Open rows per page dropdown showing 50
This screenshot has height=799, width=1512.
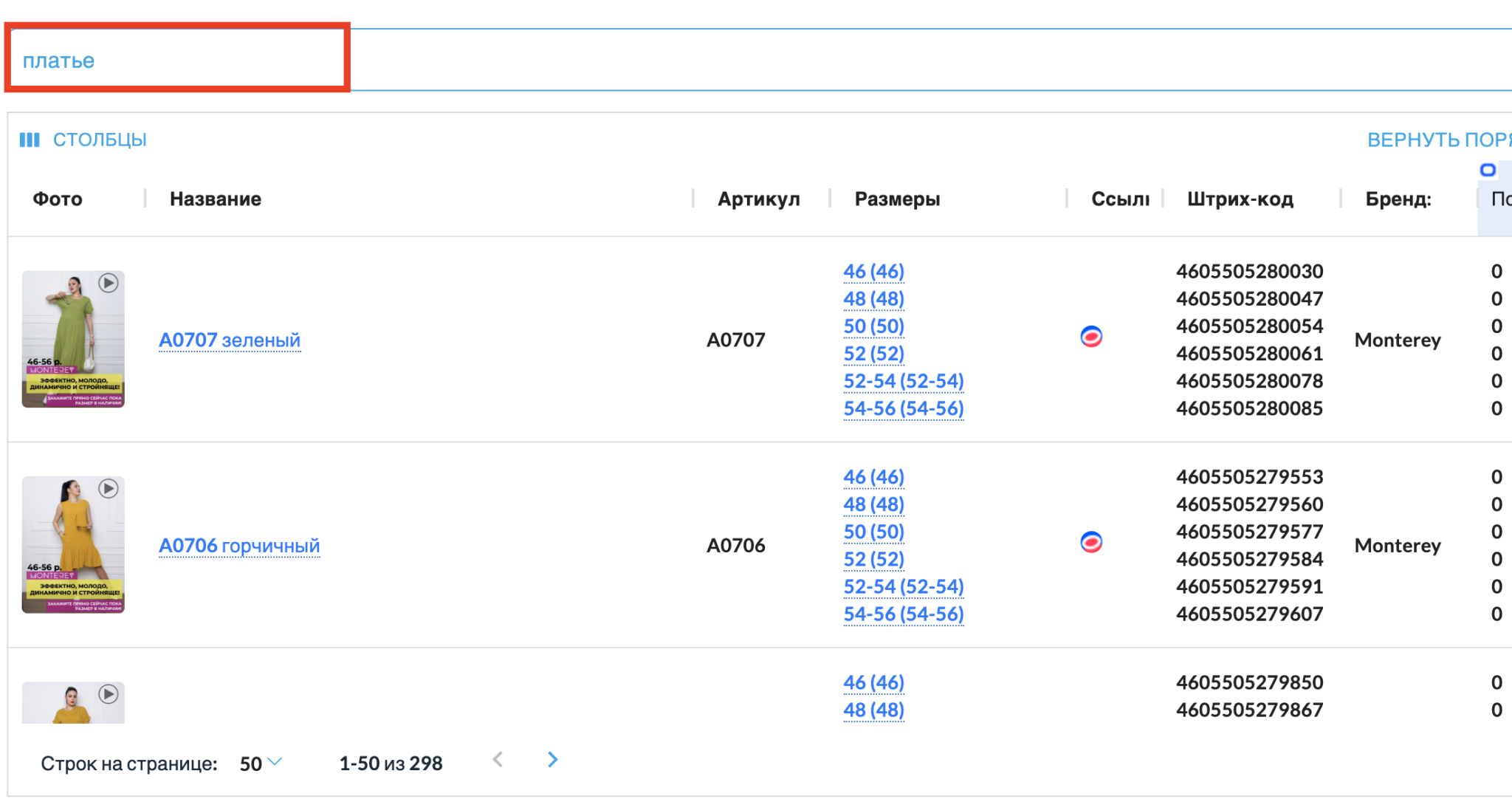(261, 763)
